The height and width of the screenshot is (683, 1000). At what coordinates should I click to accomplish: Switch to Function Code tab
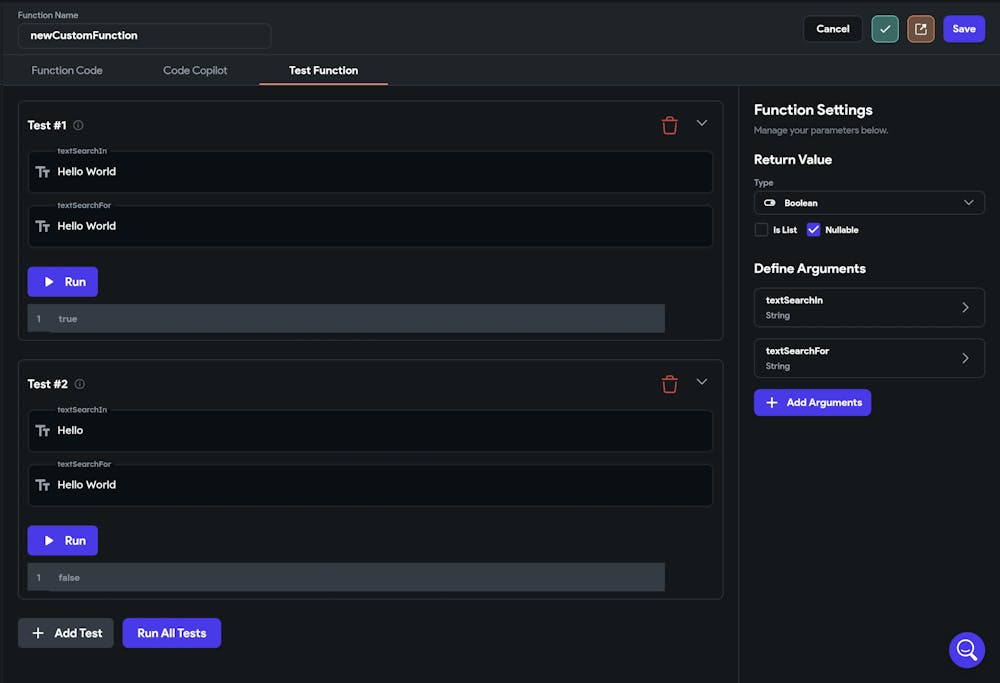[x=67, y=70]
